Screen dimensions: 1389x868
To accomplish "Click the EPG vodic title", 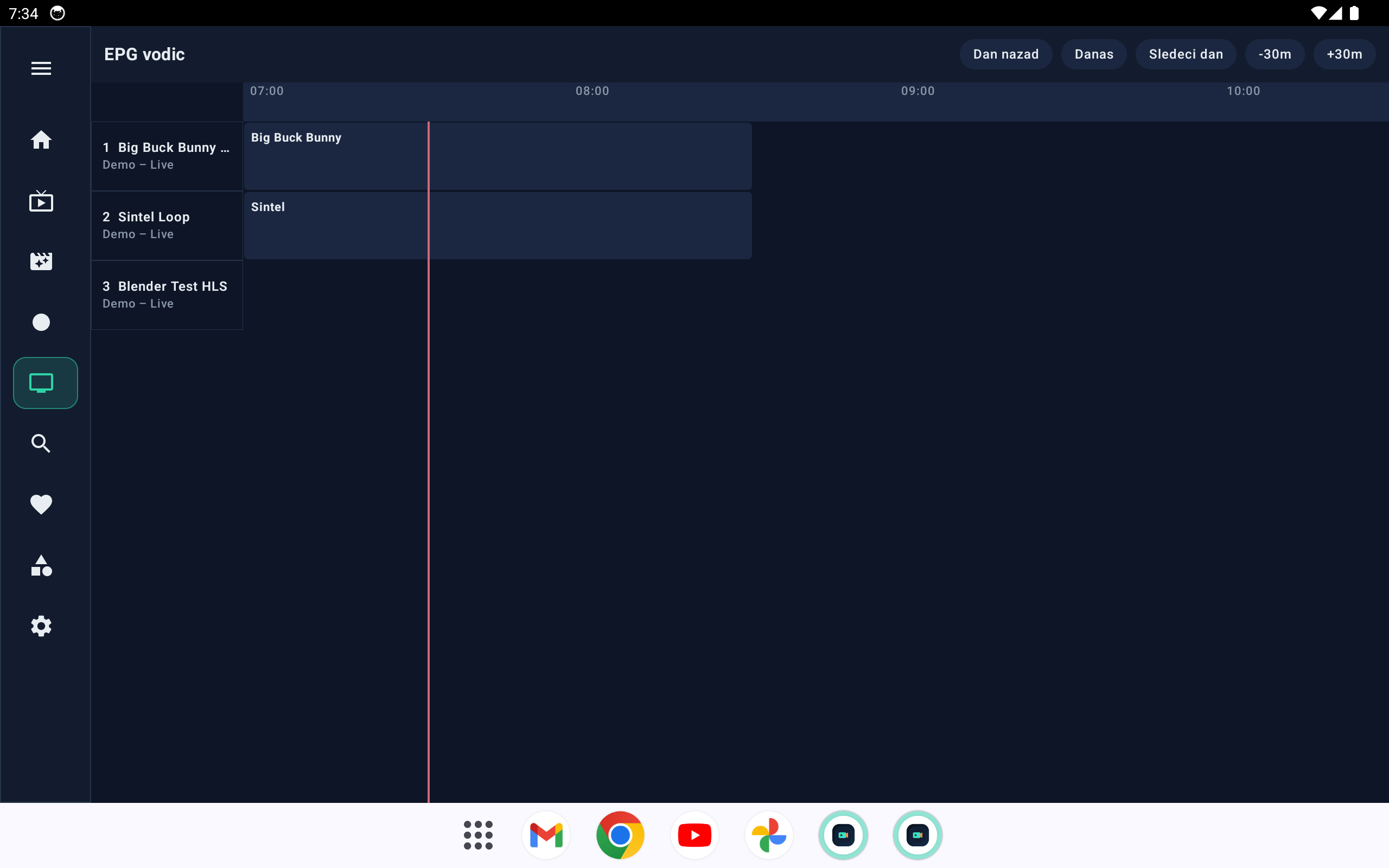I will (x=145, y=55).
